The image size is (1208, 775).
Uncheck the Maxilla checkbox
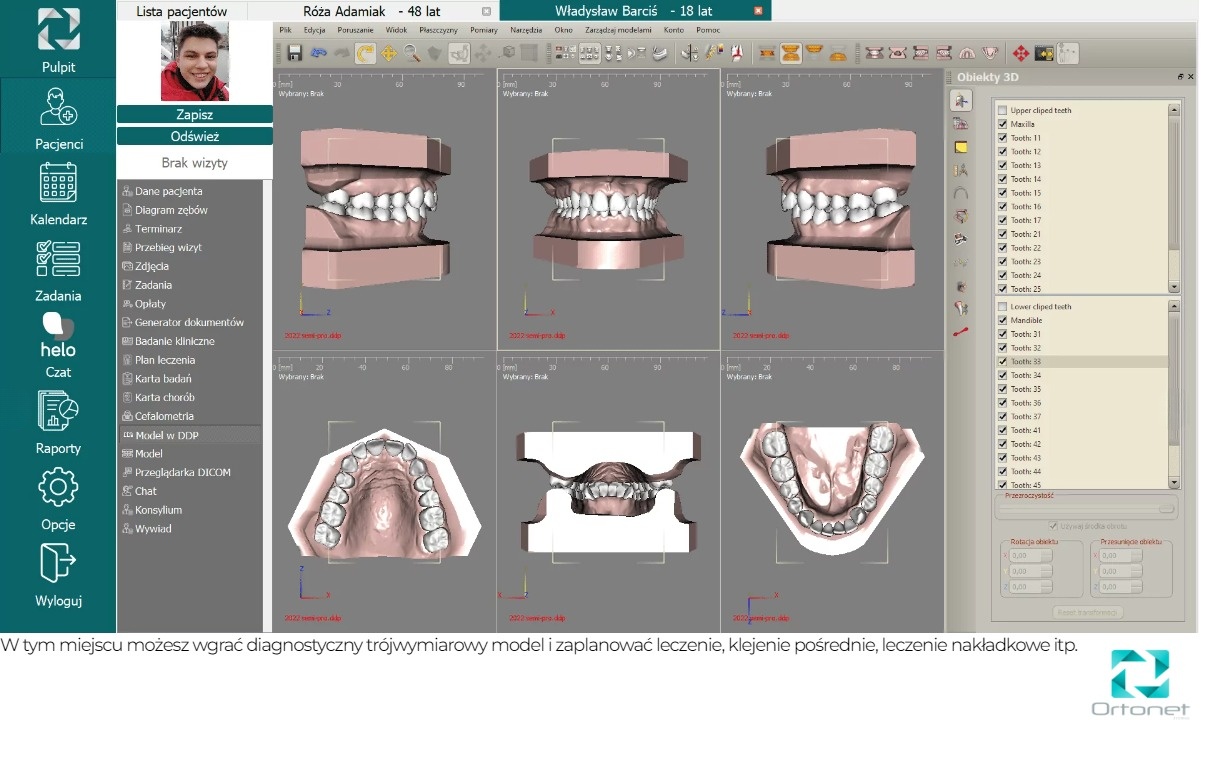[1002, 125]
